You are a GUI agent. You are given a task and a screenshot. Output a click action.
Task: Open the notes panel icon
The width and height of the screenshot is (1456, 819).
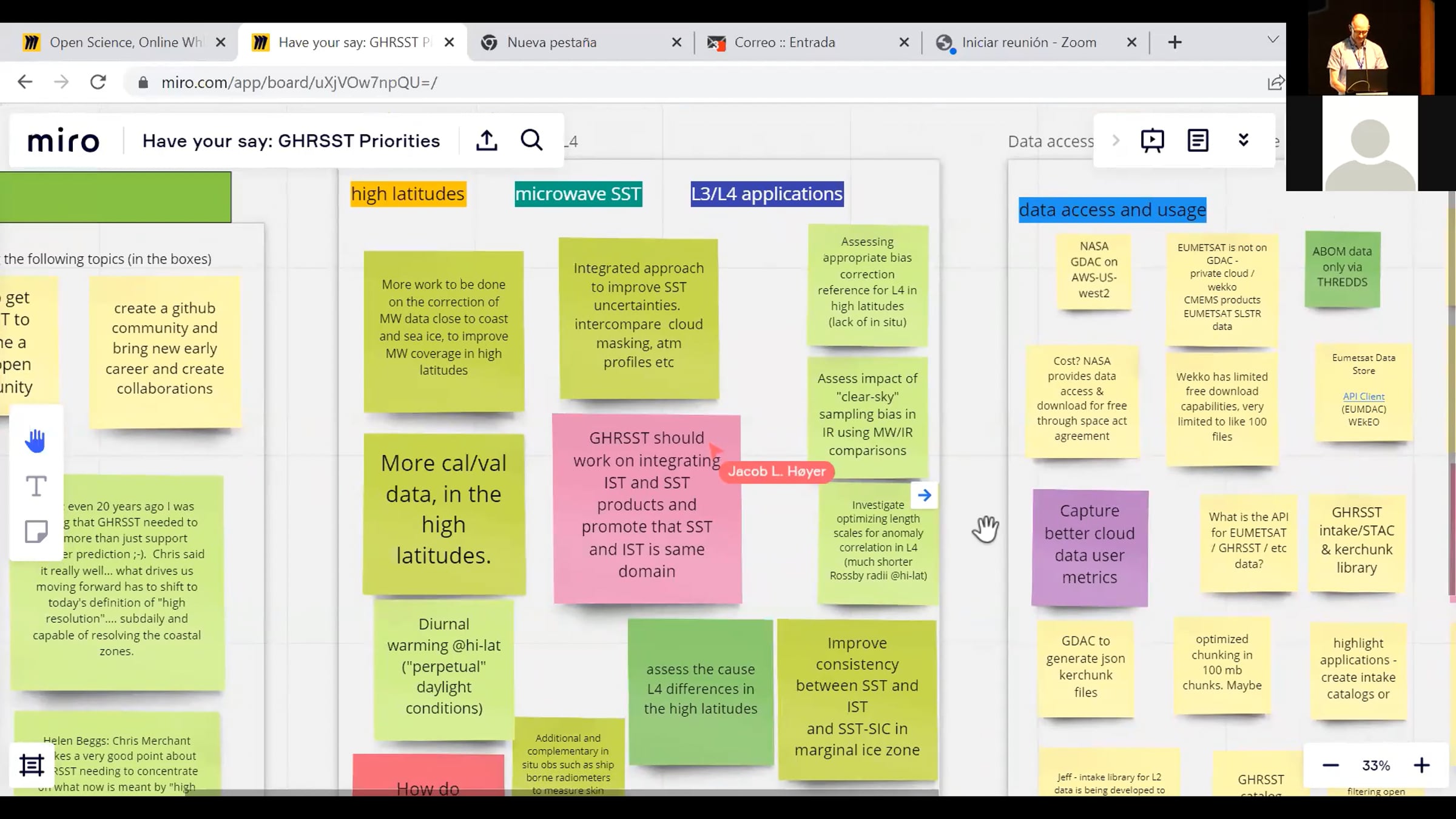tap(1198, 140)
